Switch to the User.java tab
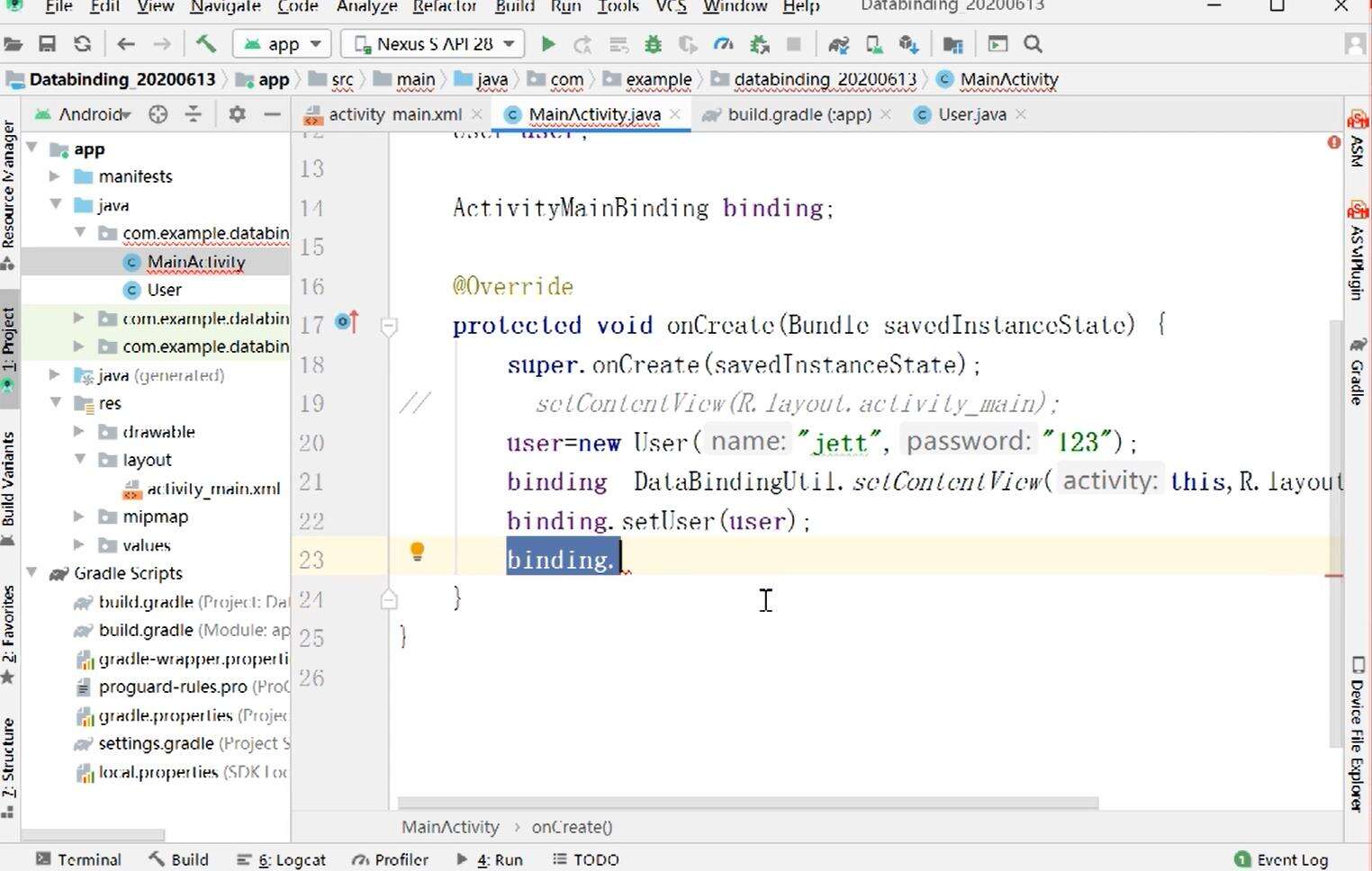Image resolution: width=1372 pixels, height=871 pixels. 970,114
